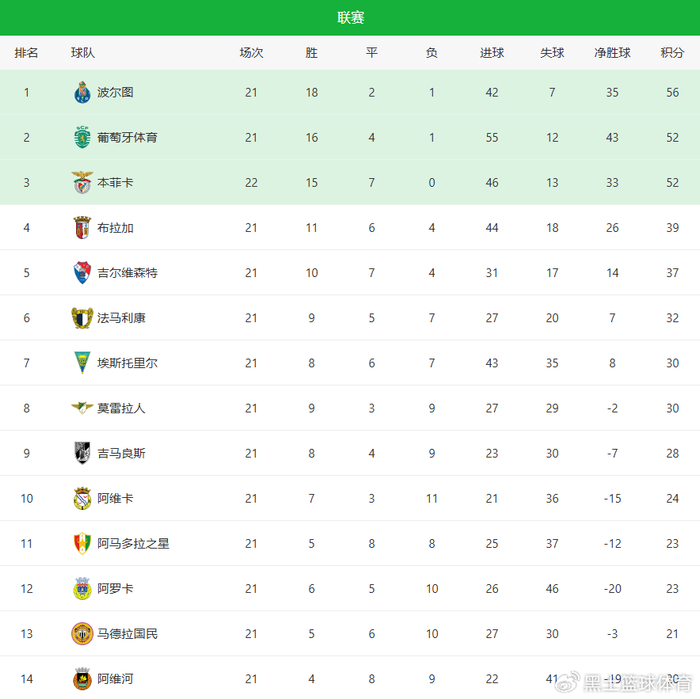Open the 阿维卡 team name link
The height and width of the screenshot is (699, 700).
pyautogui.click(x=115, y=498)
